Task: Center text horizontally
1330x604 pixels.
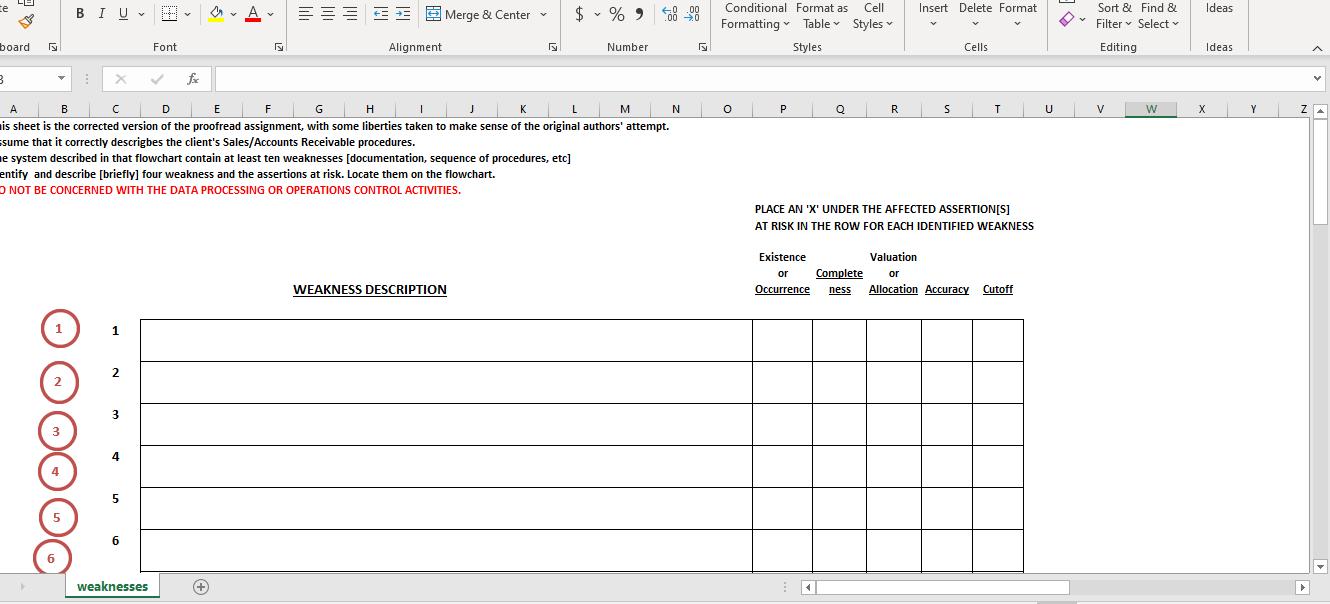Action: click(x=328, y=14)
